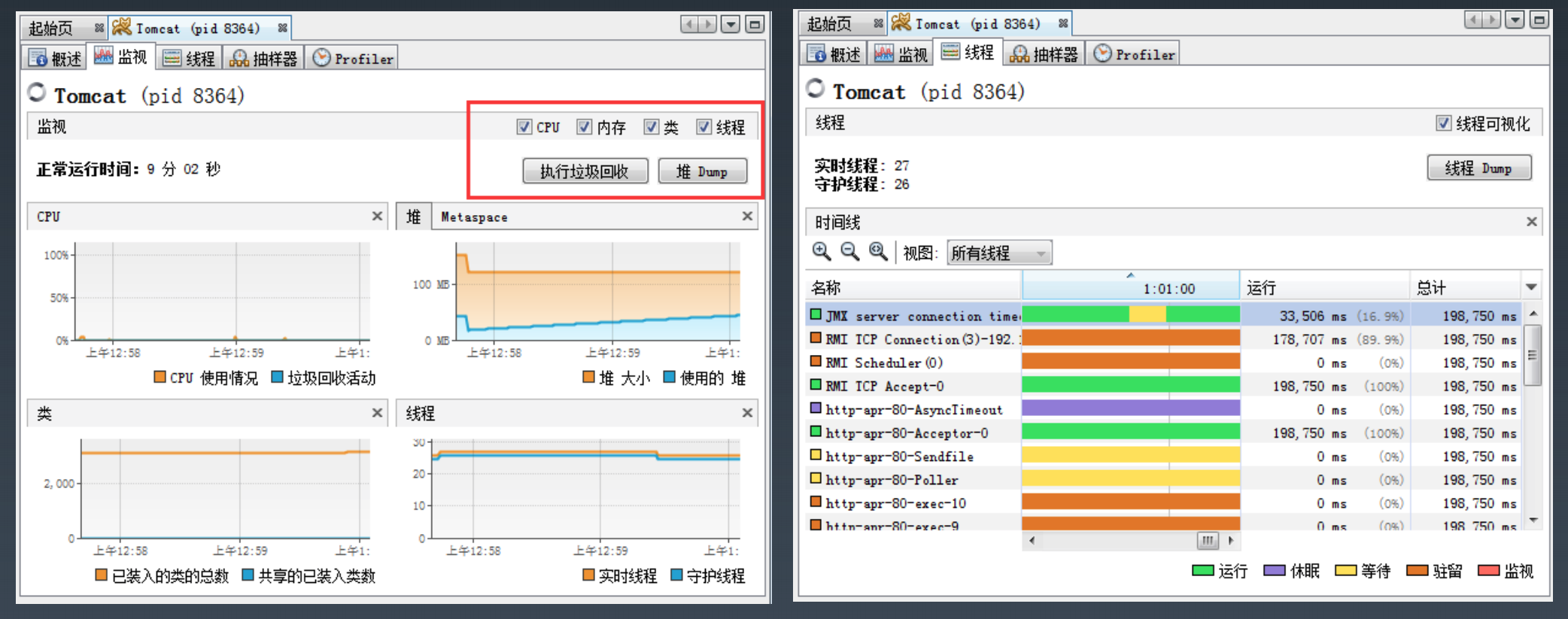Click timeline scrollbar right arrow

click(x=1231, y=540)
